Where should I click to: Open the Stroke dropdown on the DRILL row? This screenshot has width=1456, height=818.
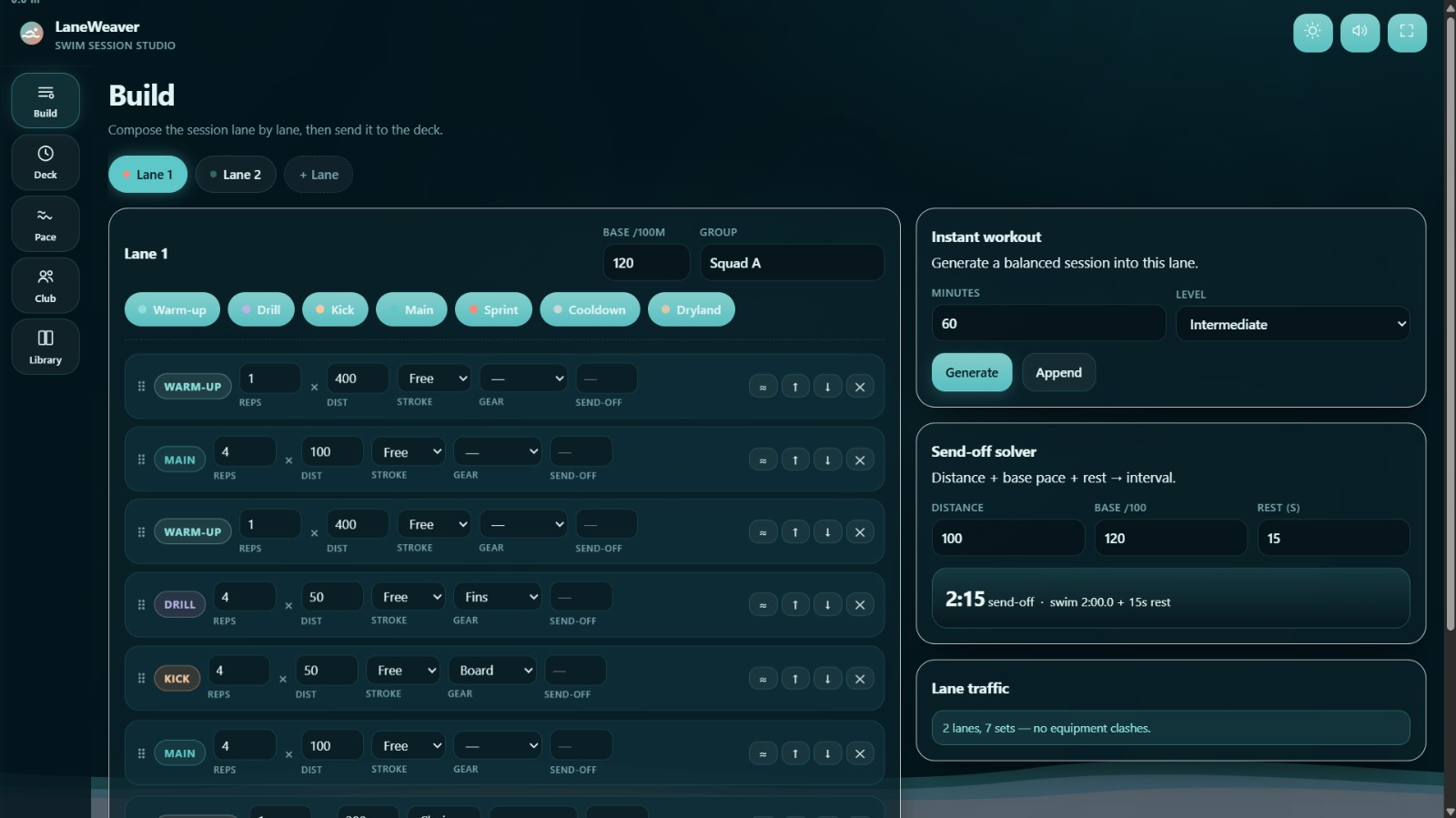click(409, 597)
